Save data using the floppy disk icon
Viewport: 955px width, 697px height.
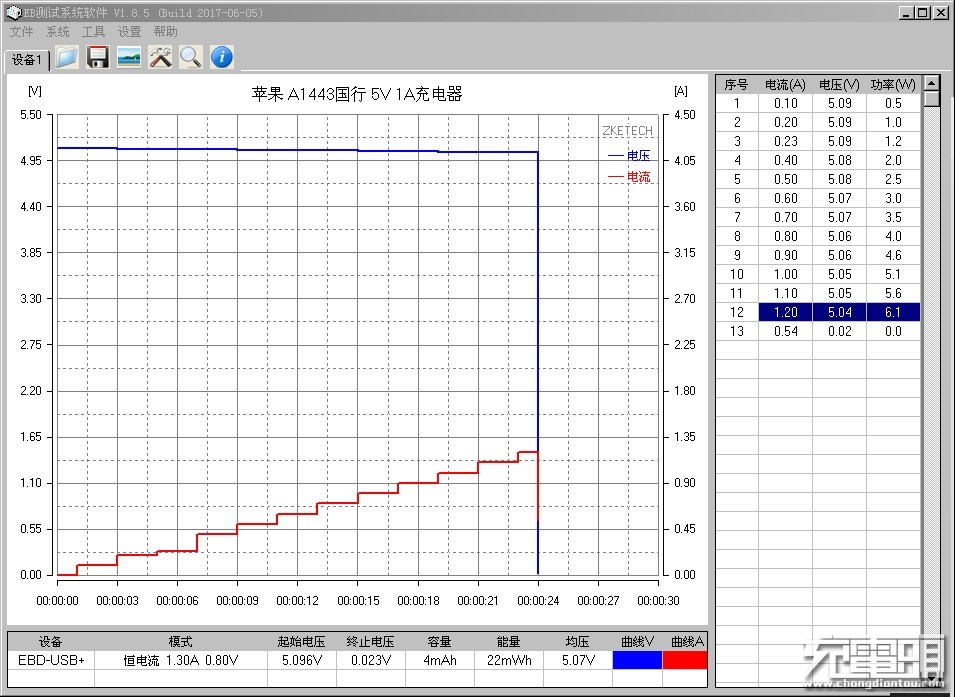pos(97,57)
